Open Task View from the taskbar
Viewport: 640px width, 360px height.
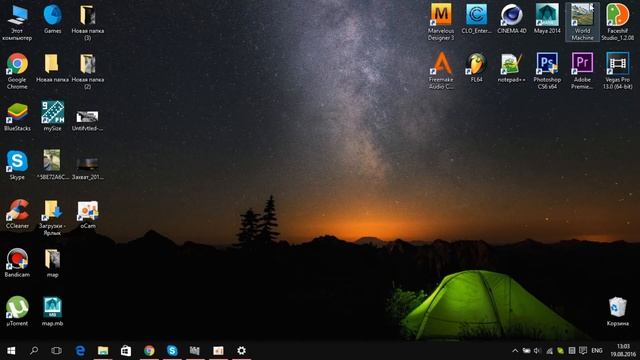[x=56, y=351]
